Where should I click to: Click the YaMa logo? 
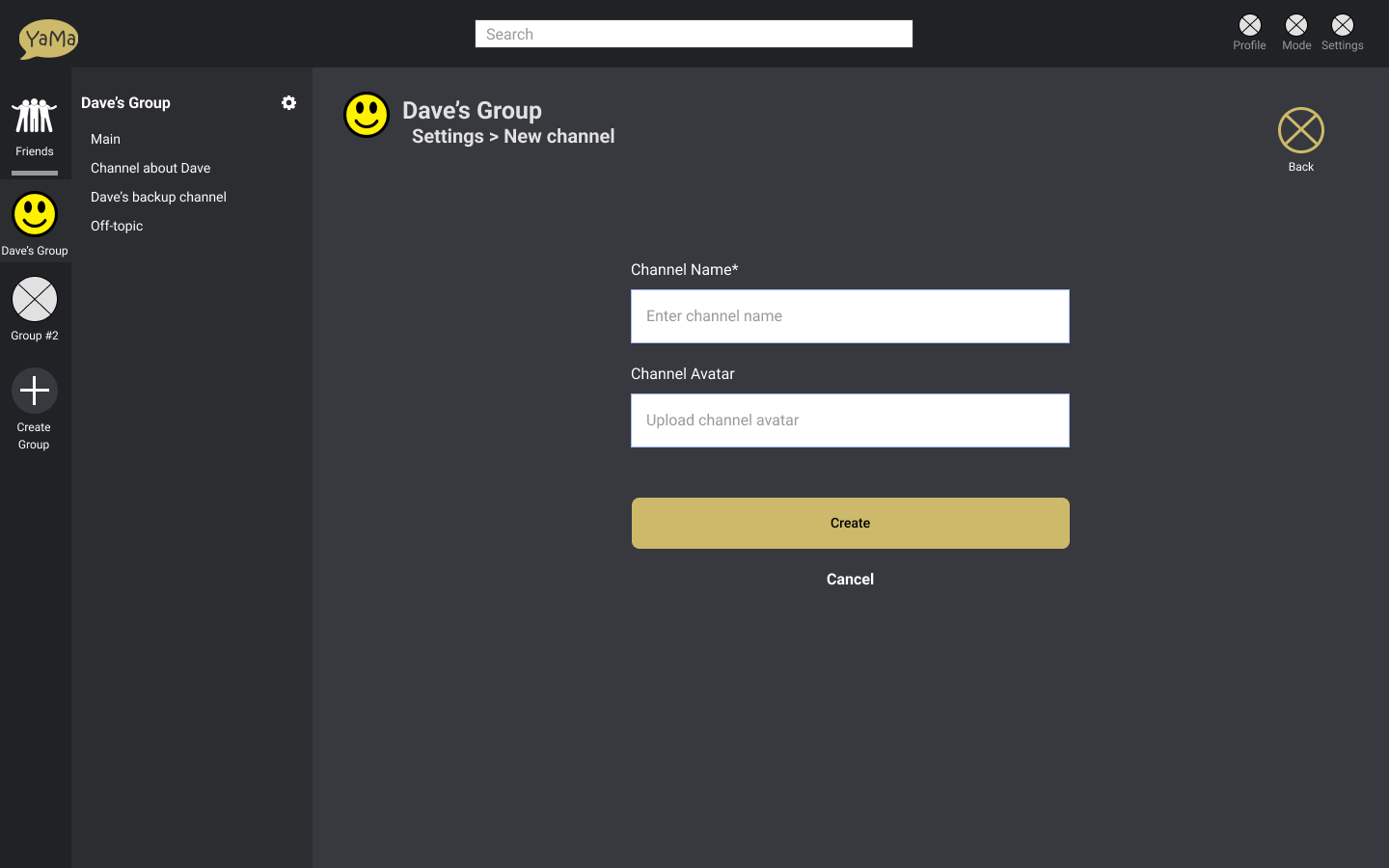pyautogui.click(x=48, y=39)
